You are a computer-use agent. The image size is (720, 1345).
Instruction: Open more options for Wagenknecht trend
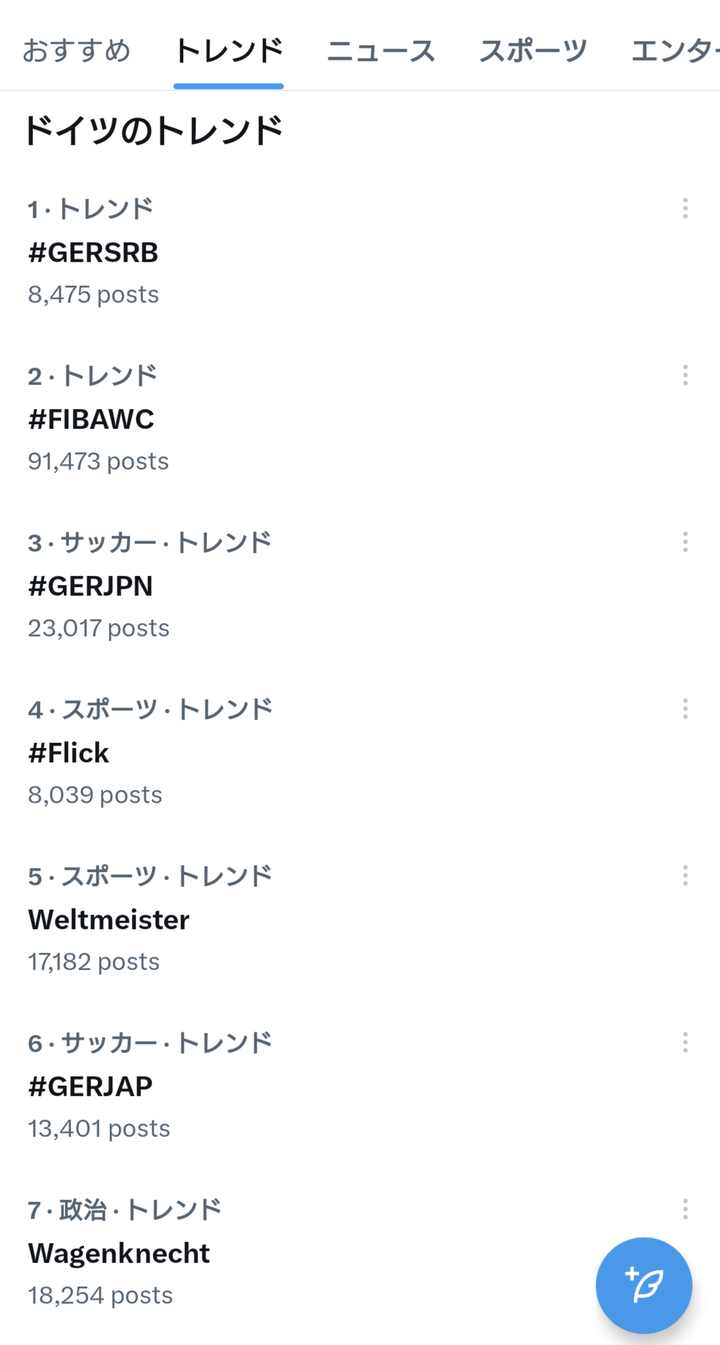point(685,1210)
